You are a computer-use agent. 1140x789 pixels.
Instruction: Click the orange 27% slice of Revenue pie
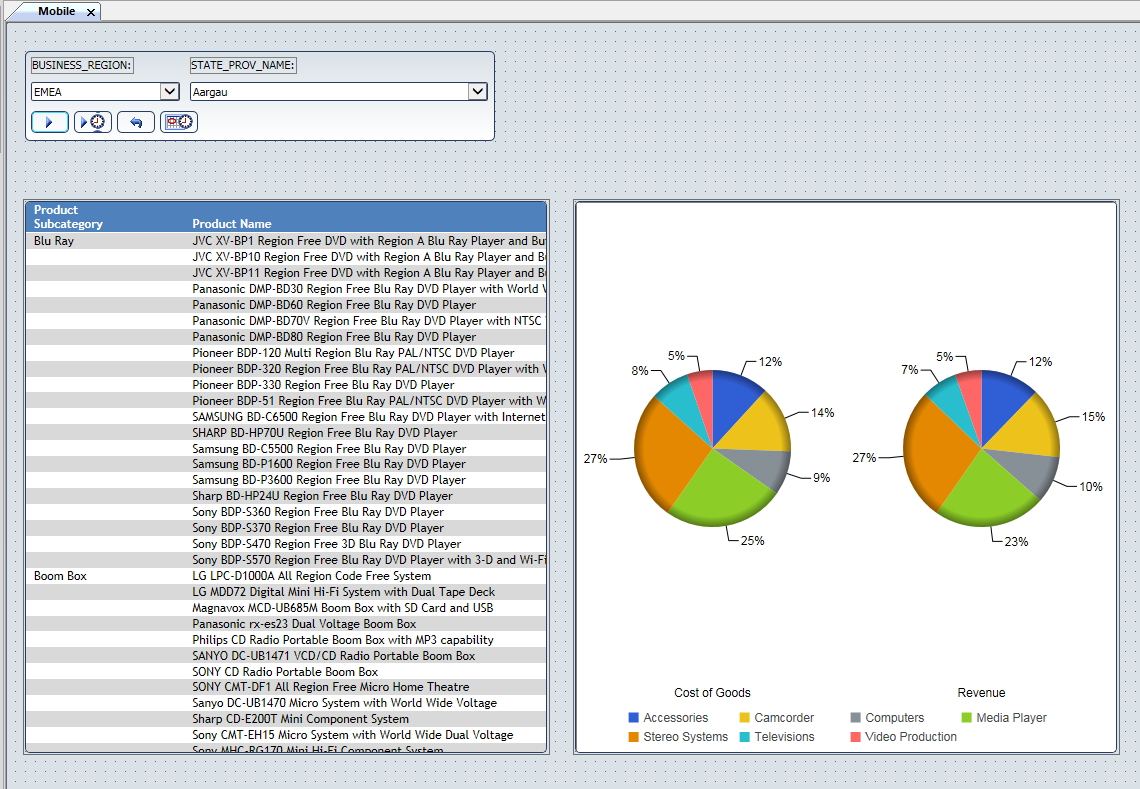coord(934,452)
